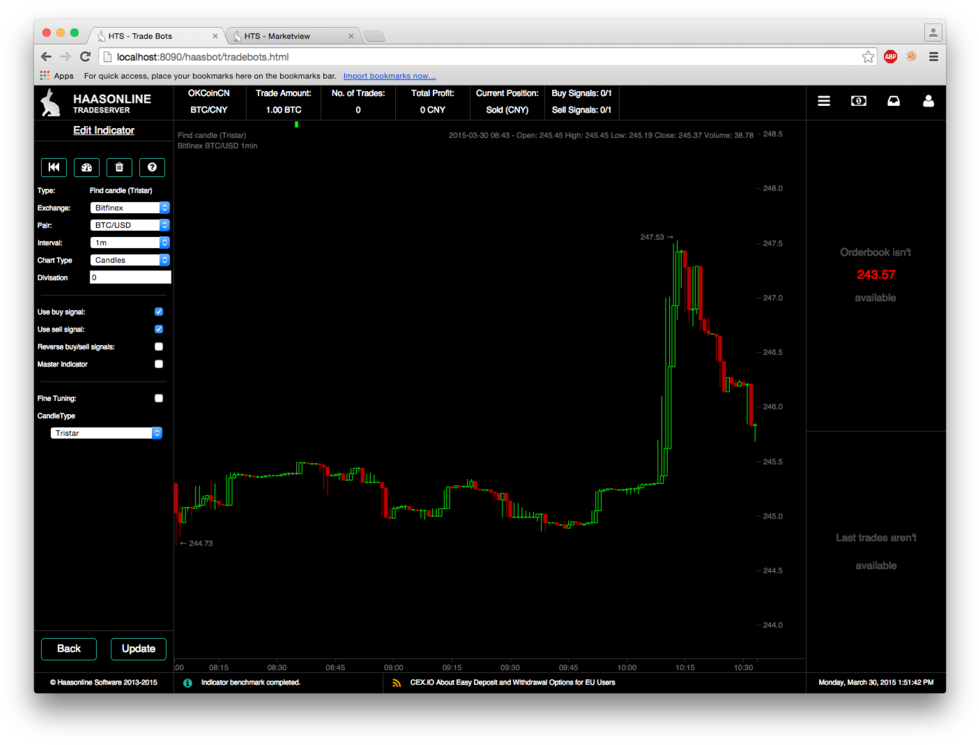Open the user profile icon in header
The width and height of the screenshot is (979, 745).
928,101
